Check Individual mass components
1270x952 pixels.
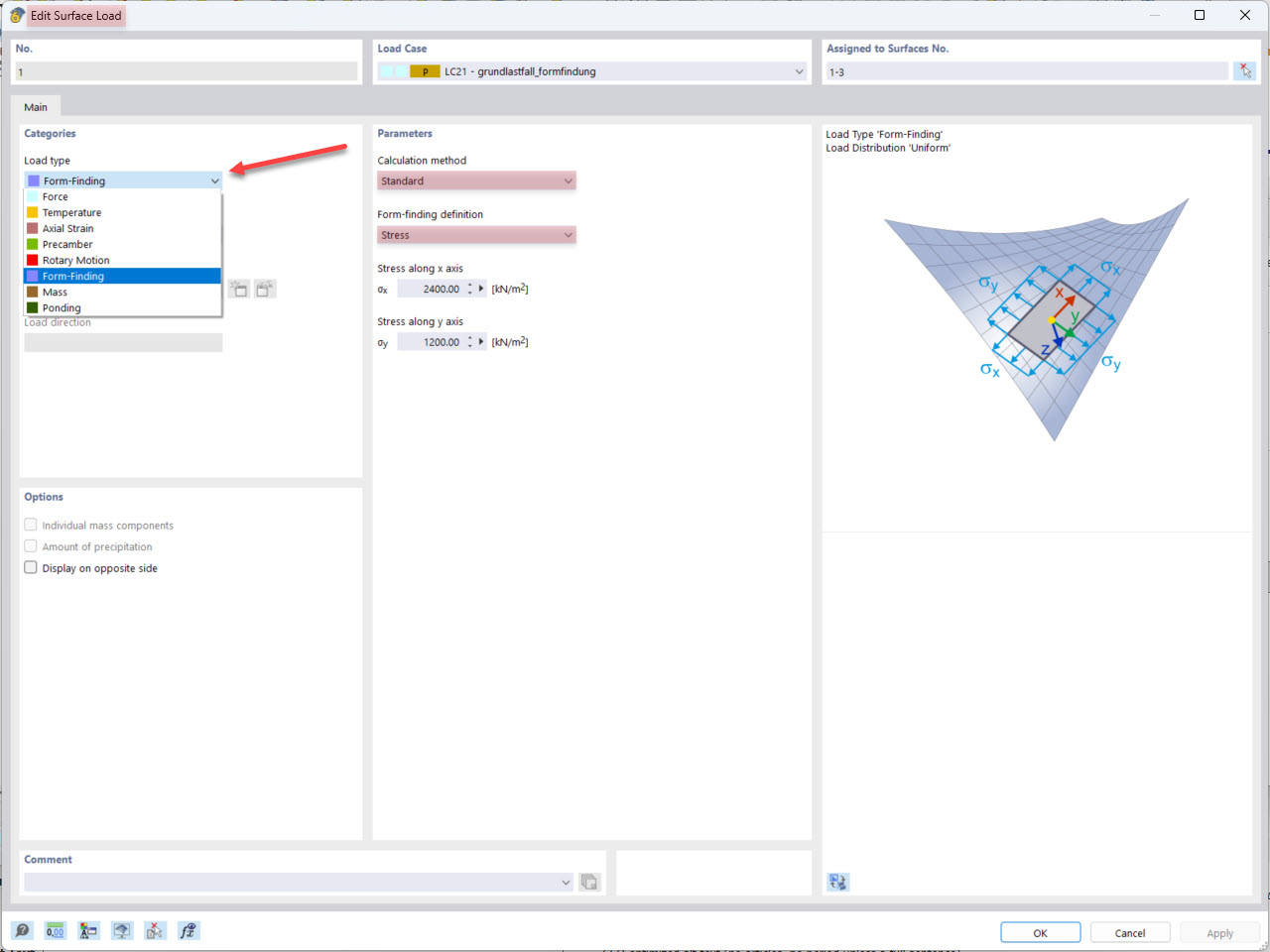point(30,525)
